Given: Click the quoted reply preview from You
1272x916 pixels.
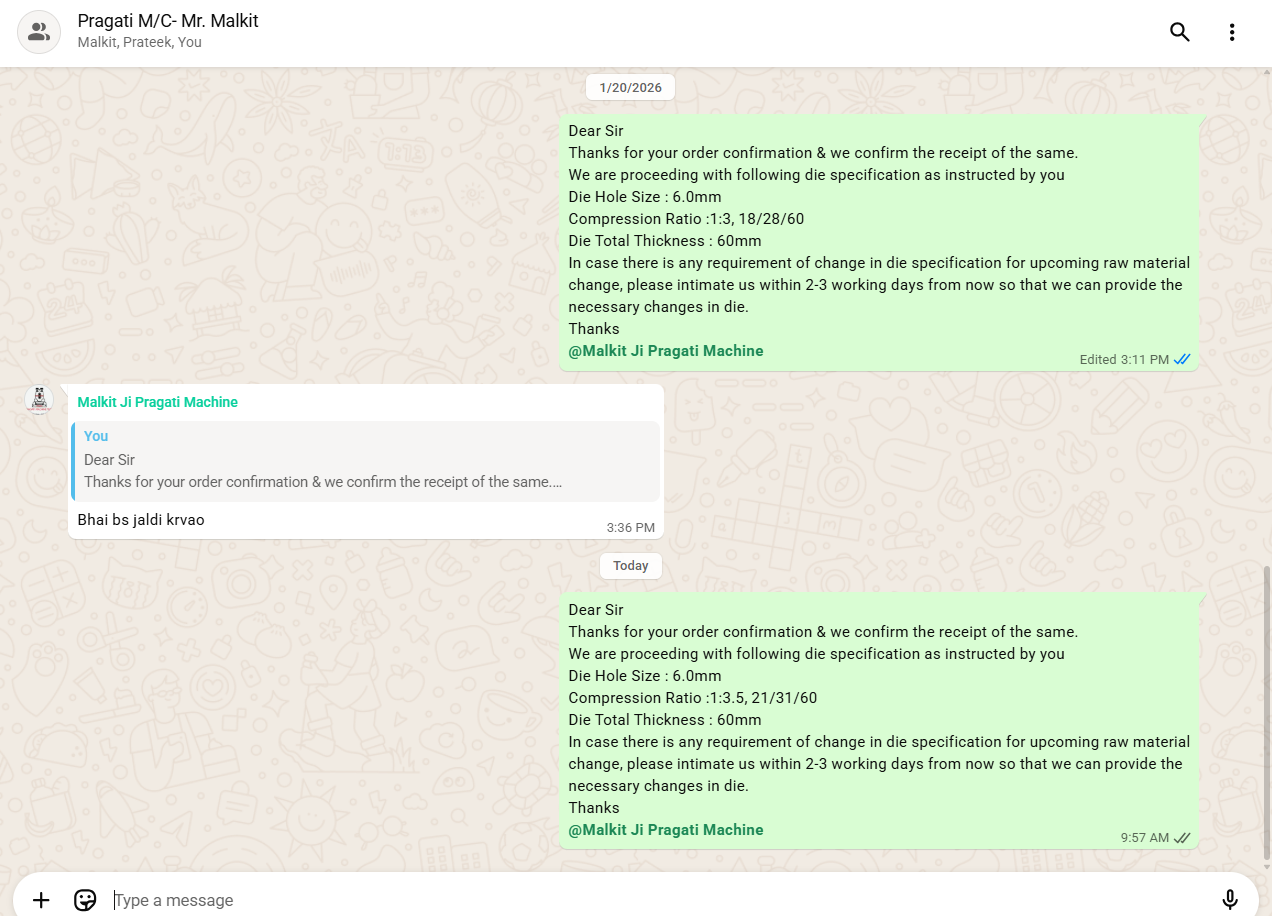Looking at the screenshot, I should [x=366, y=461].
